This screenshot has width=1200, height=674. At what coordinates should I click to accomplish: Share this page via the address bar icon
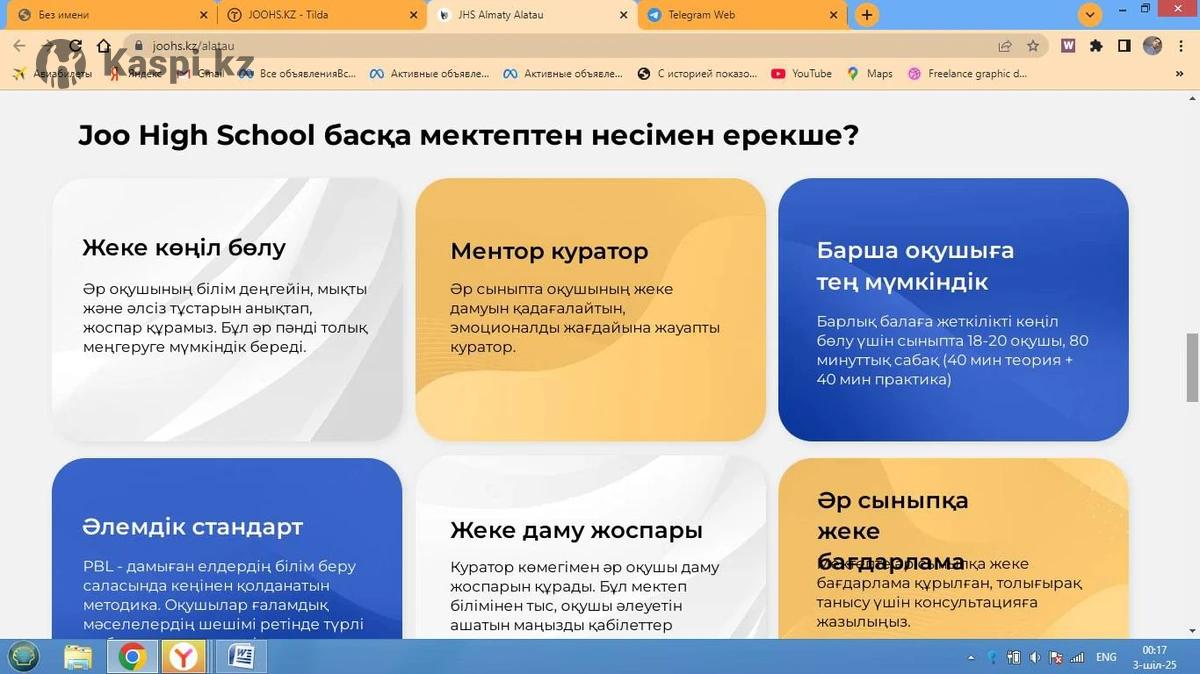[x=1005, y=46]
